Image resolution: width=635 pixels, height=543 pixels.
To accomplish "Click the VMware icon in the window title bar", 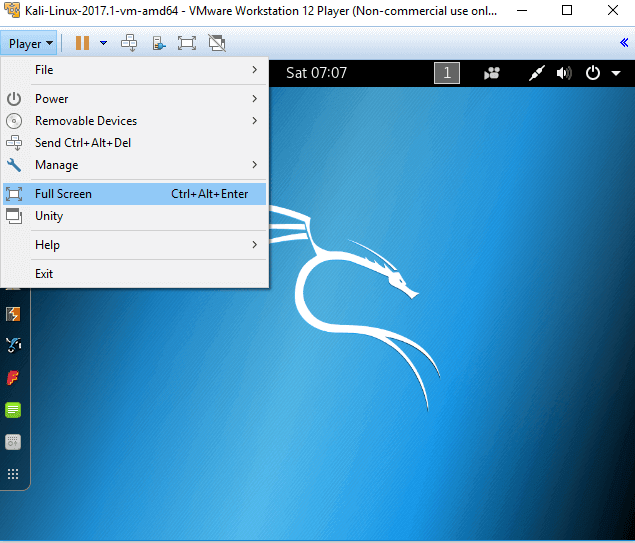I will (12, 10).
